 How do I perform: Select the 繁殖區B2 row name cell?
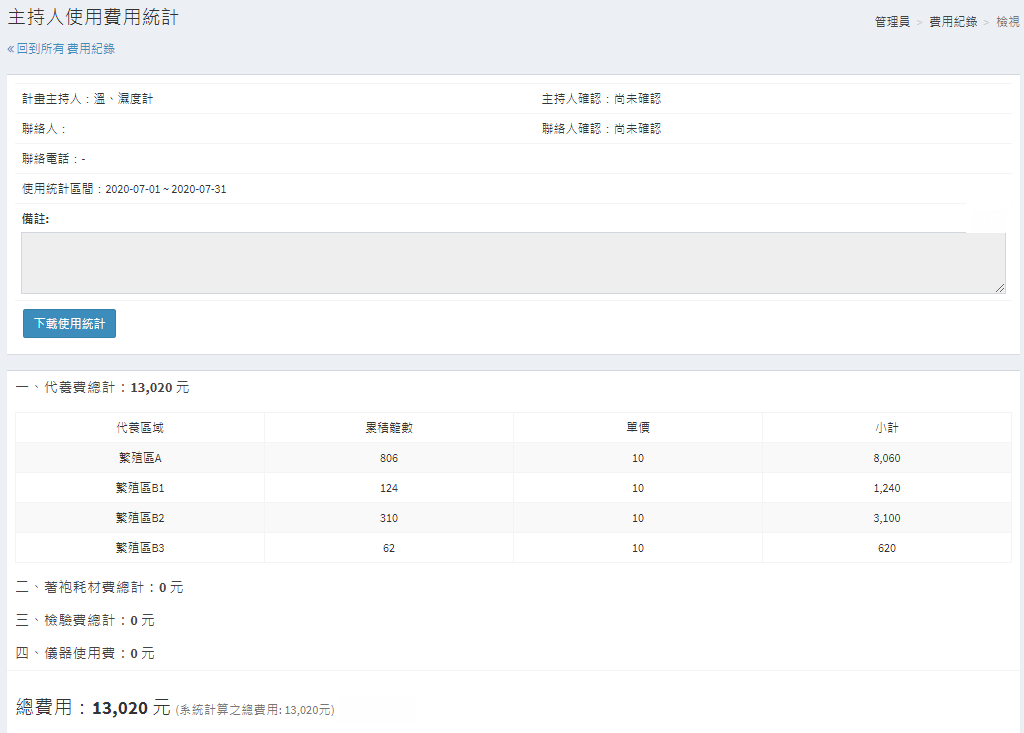[140, 518]
